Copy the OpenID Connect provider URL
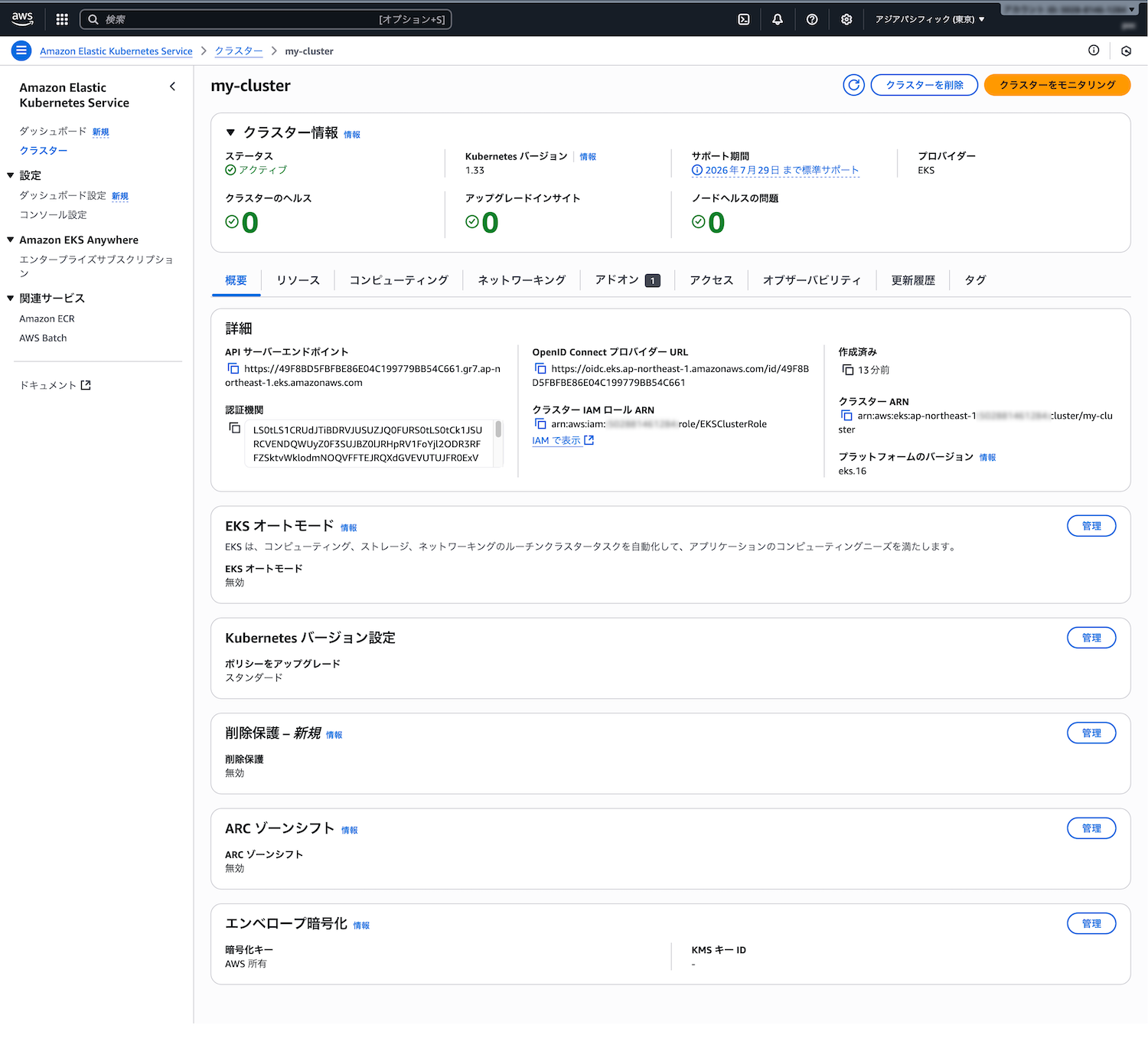 click(x=540, y=369)
